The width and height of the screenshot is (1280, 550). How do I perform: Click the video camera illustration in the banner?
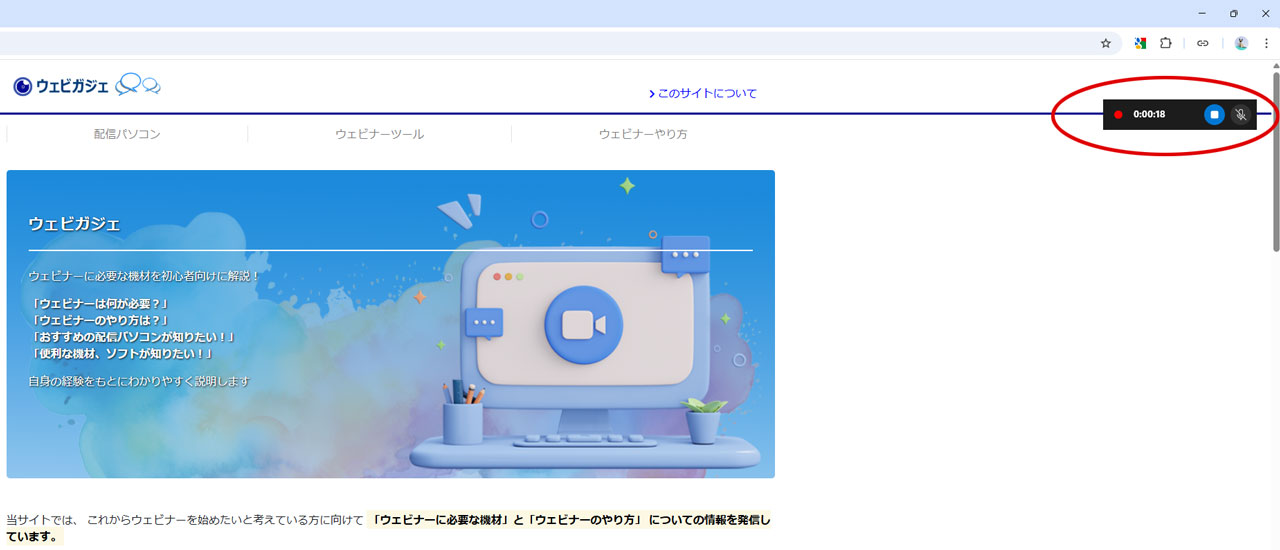pos(583,325)
